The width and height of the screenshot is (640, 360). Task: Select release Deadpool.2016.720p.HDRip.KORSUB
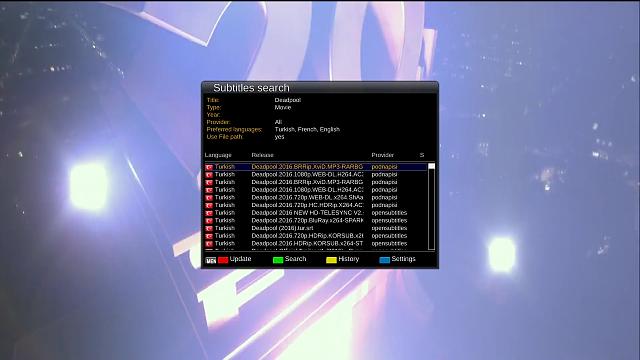point(307,236)
